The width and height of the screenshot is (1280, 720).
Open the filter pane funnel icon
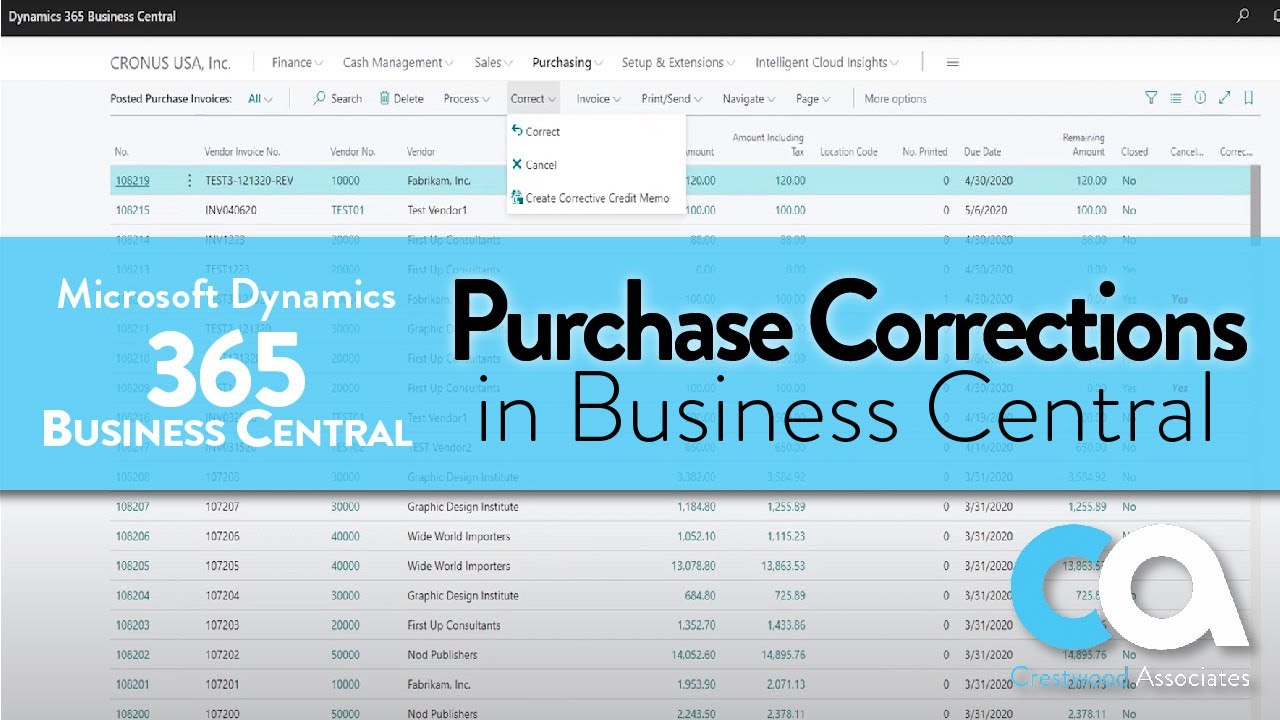tap(1151, 98)
